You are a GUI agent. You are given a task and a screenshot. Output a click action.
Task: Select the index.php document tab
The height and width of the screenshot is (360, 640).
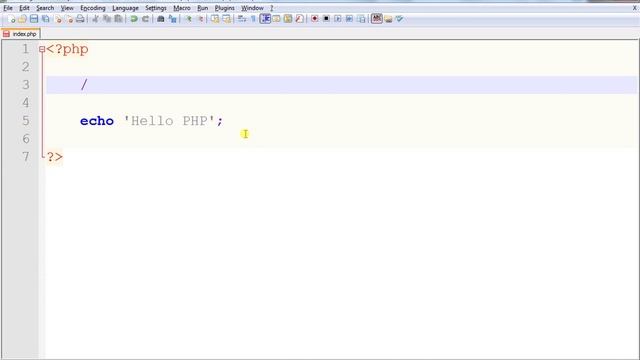point(20,34)
